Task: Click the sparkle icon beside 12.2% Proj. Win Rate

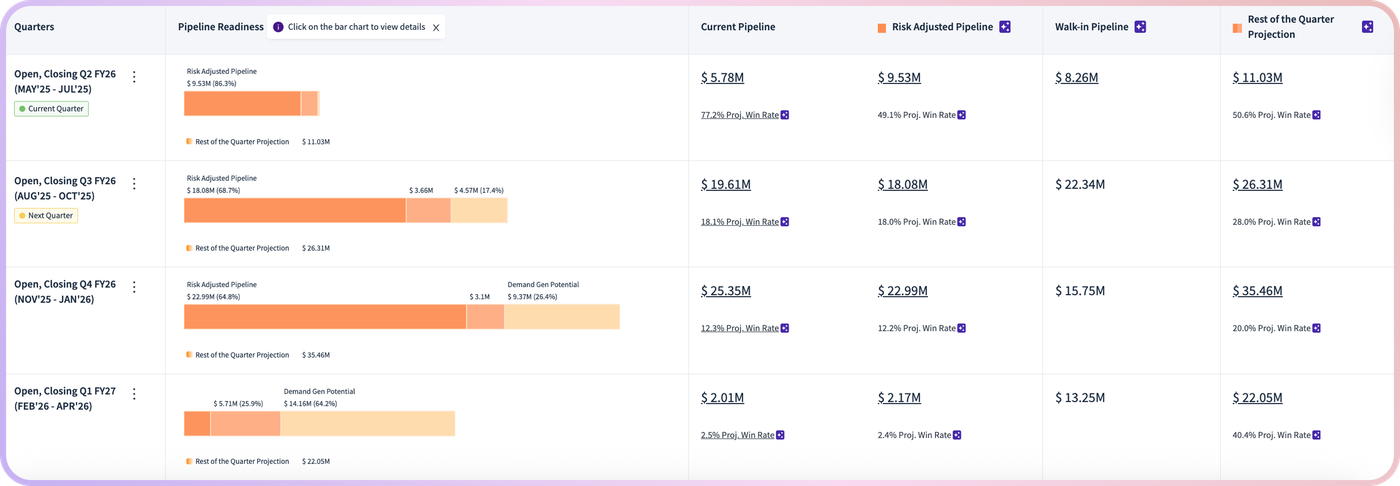Action: coord(961,328)
